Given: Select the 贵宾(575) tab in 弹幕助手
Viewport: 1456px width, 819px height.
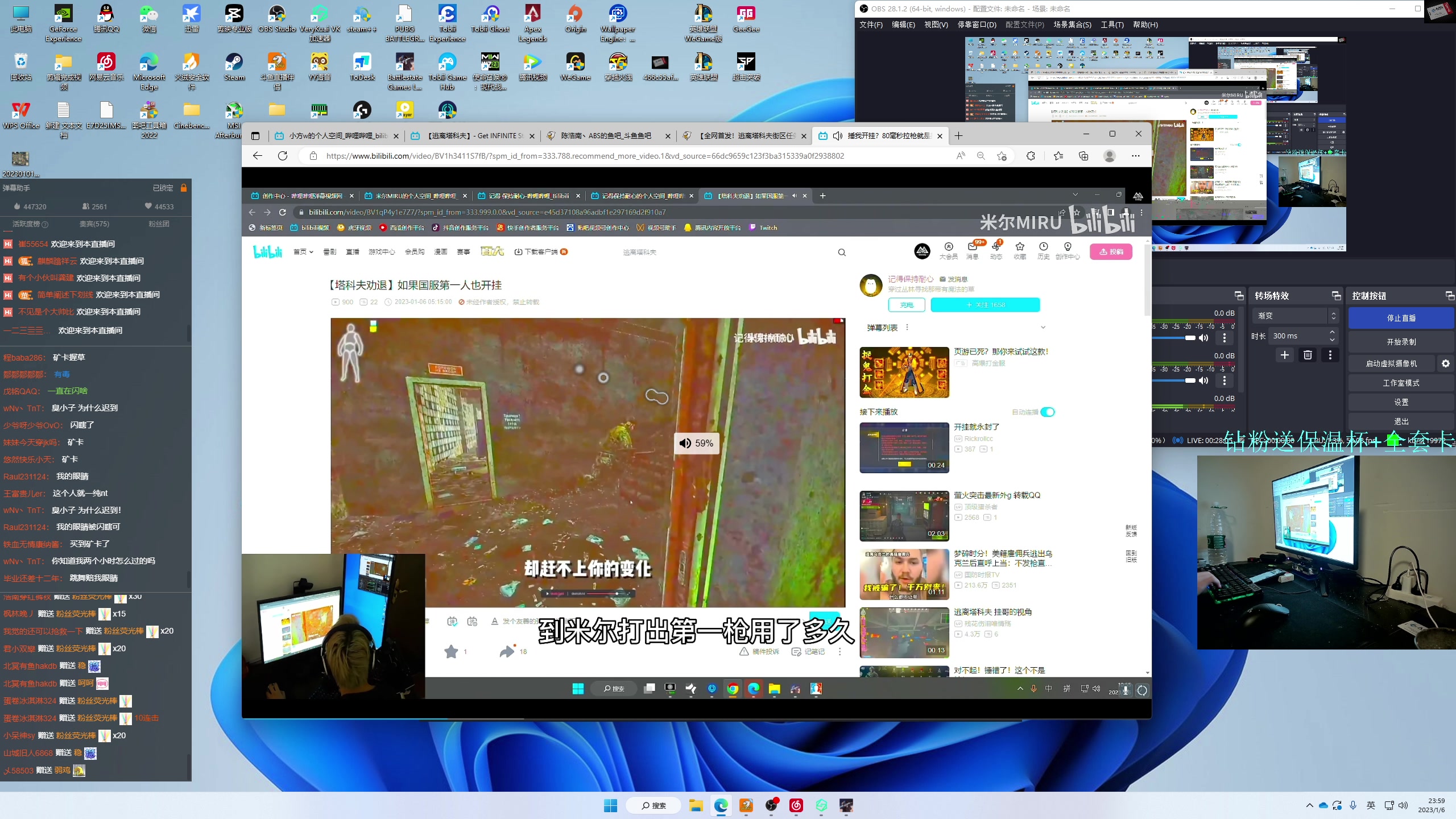Looking at the screenshot, I should (x=94, y=224).
